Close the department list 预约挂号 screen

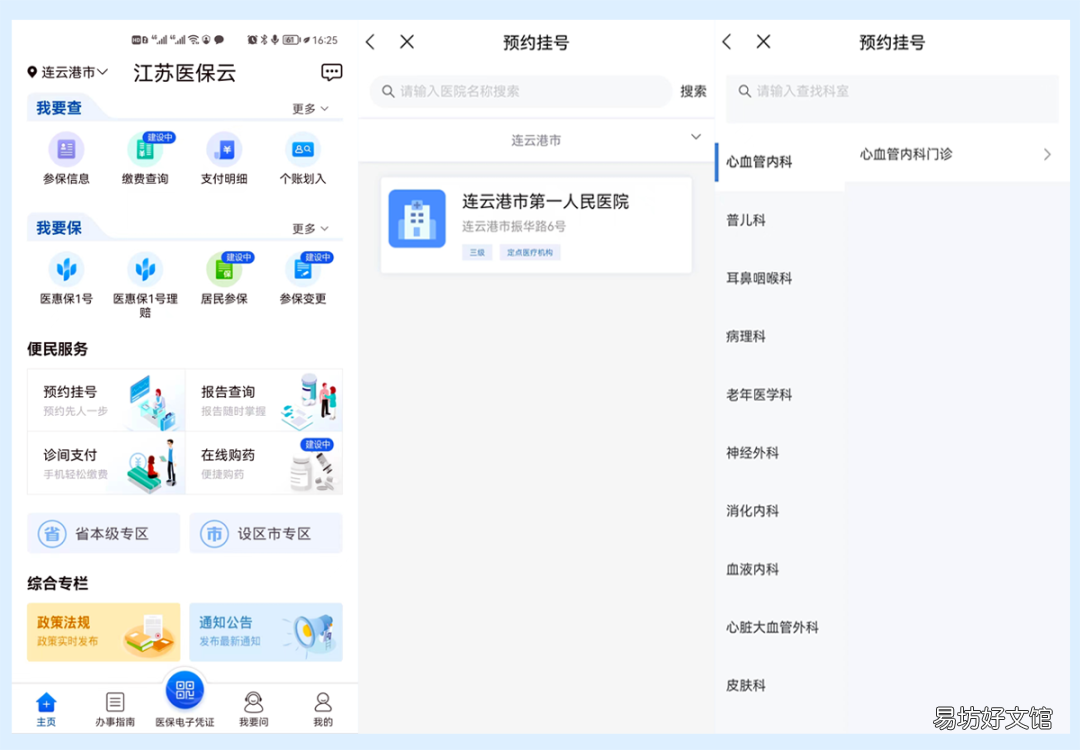pos(763,42)
